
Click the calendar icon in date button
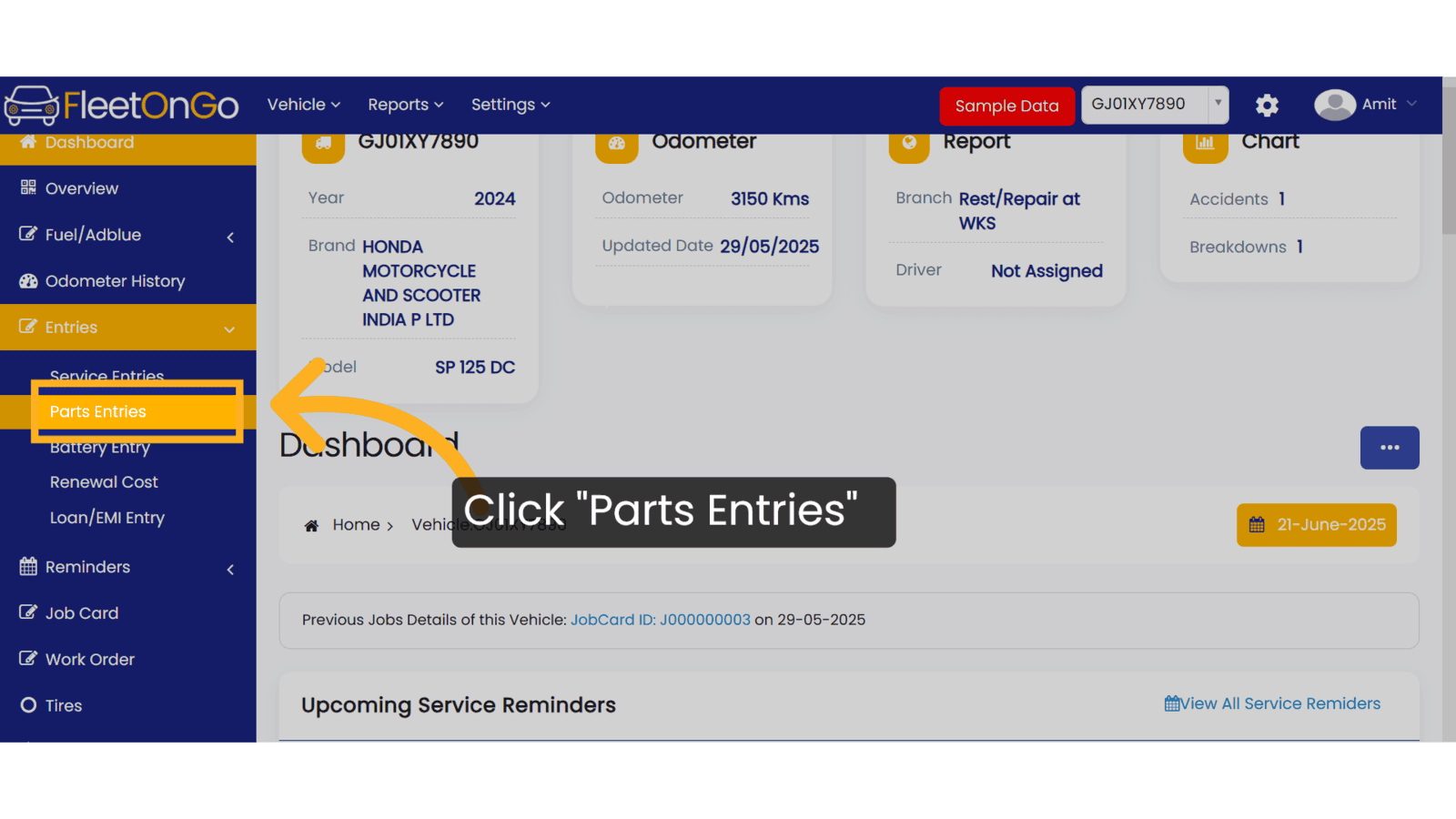point(1257,525)
